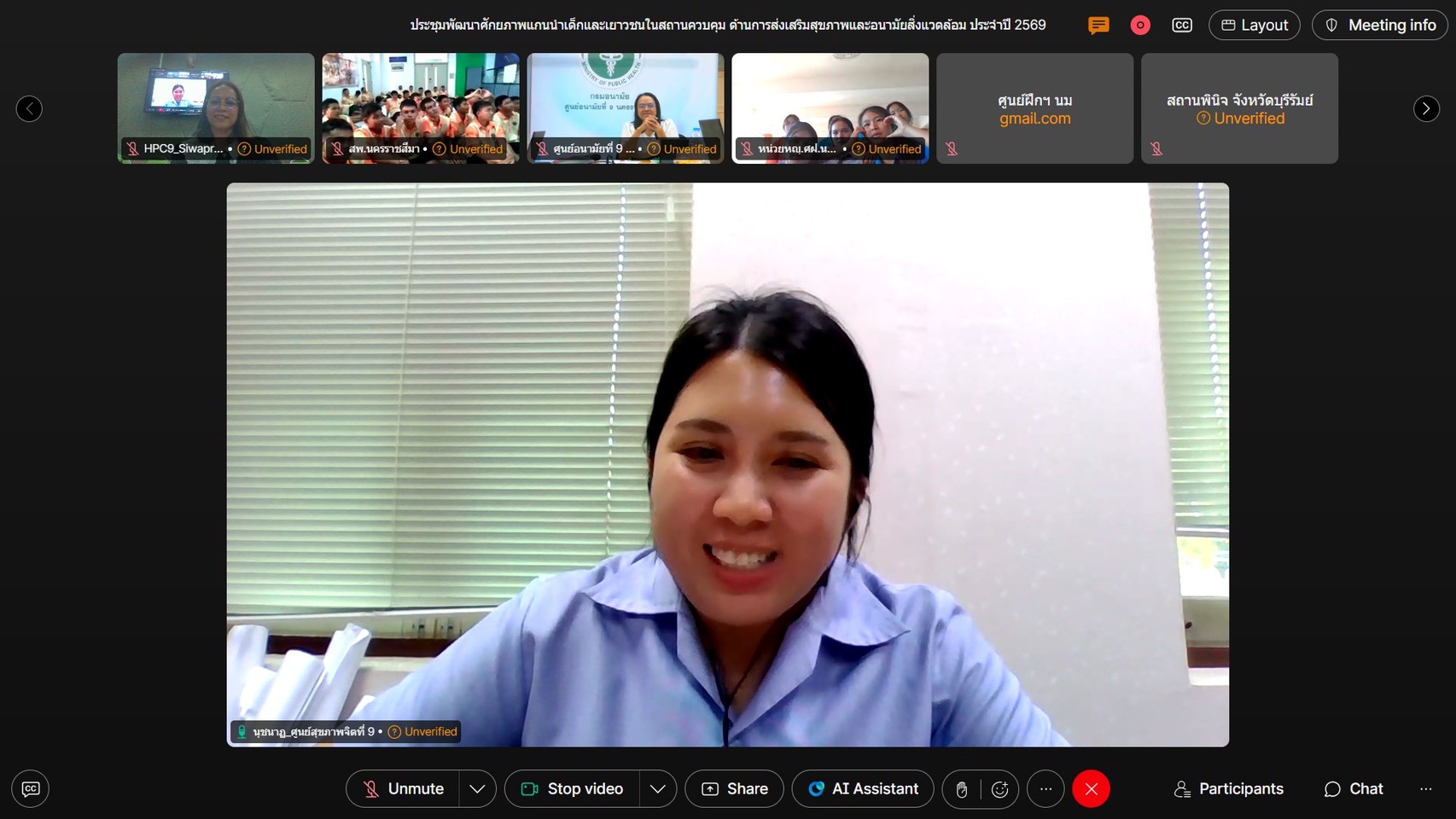The height and width of the screenshot is (819, 1456).
Task: Unmute the microphone
Action: point(403,789)
